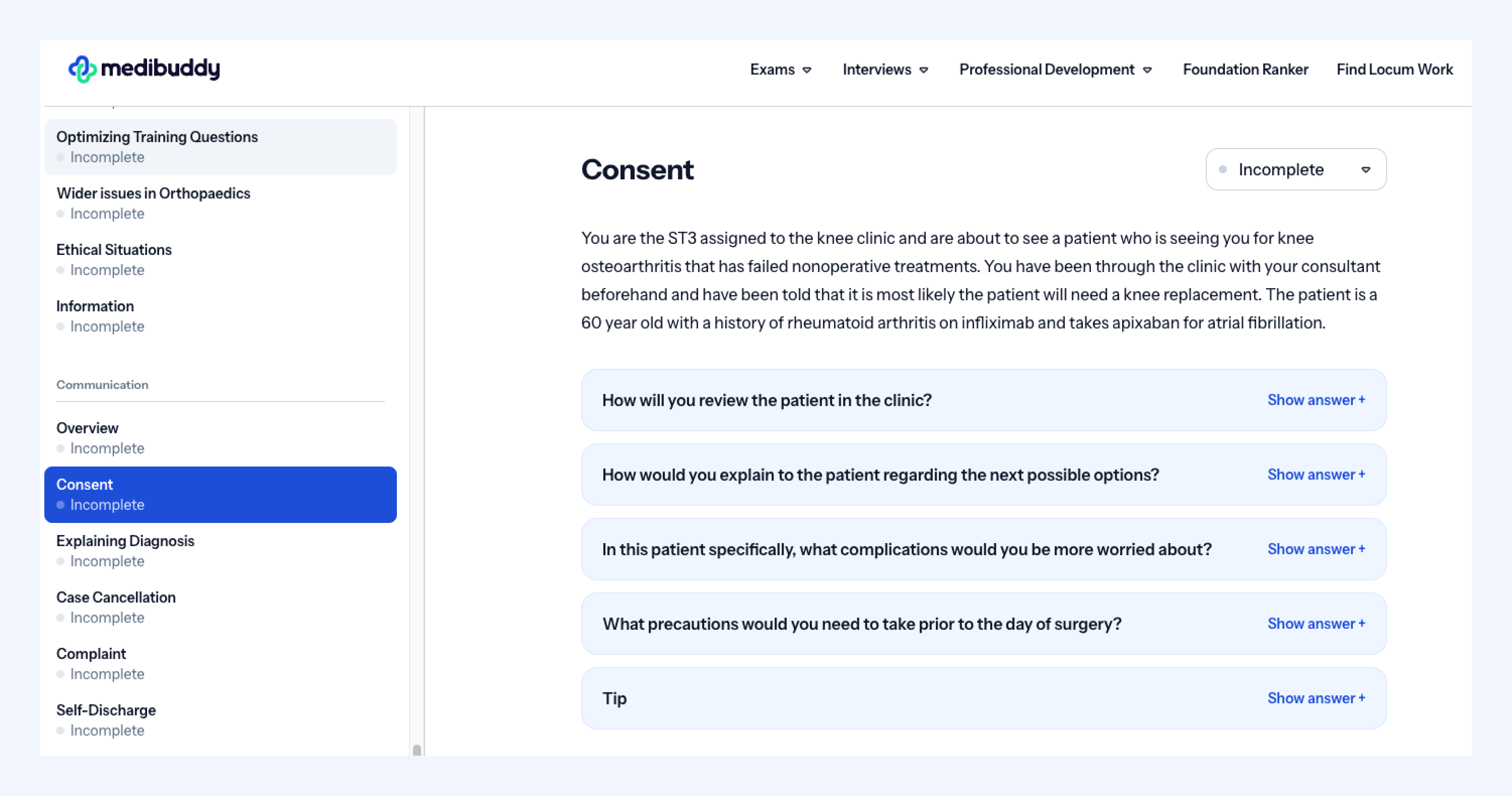The height and width of the screenshot is (796, 1512).
Task: Show answer for reviewing the patient in clinic
Action: tap(1316, 401)
